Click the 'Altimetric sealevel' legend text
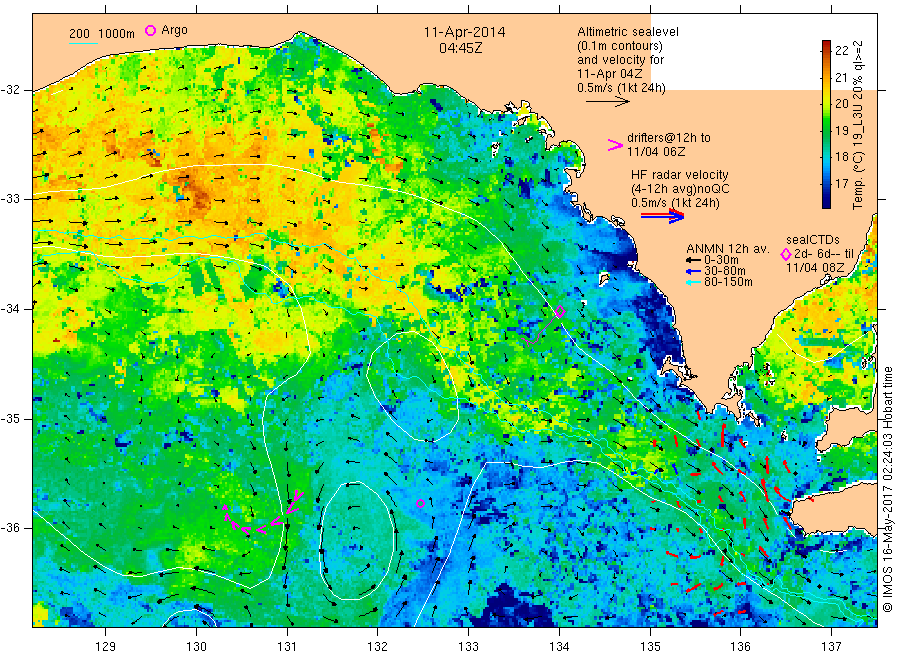This screenshot has height=660, width=900. coord(628,32)
